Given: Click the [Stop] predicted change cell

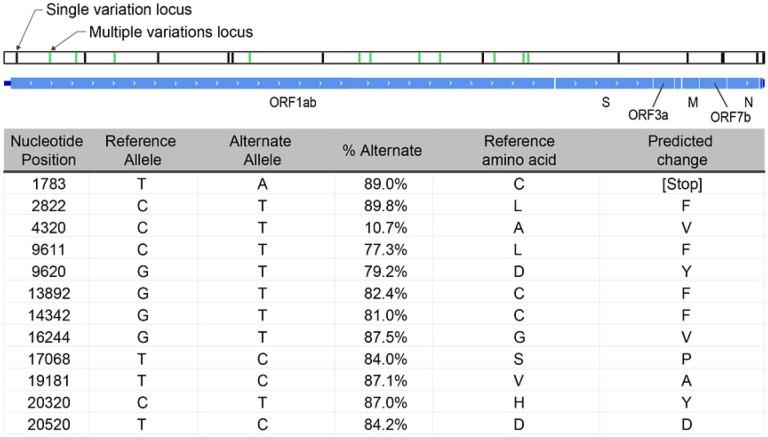Looking at the screenshot, I should click(x=679, y=184).
